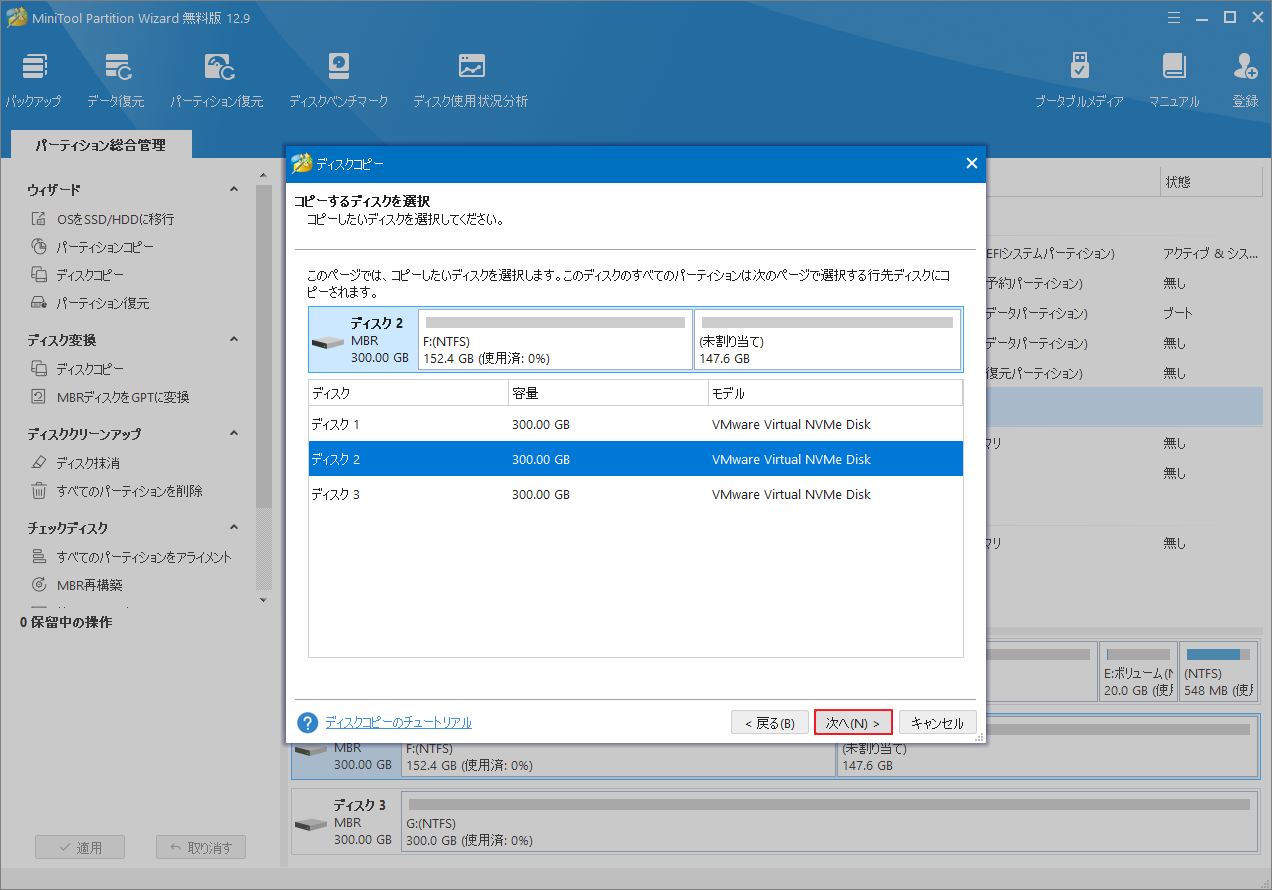The height and width of the screenshot is (890, 1272).
Task: Click the ディスク column header
Action: pyautogui.click(x=408, y=393)
